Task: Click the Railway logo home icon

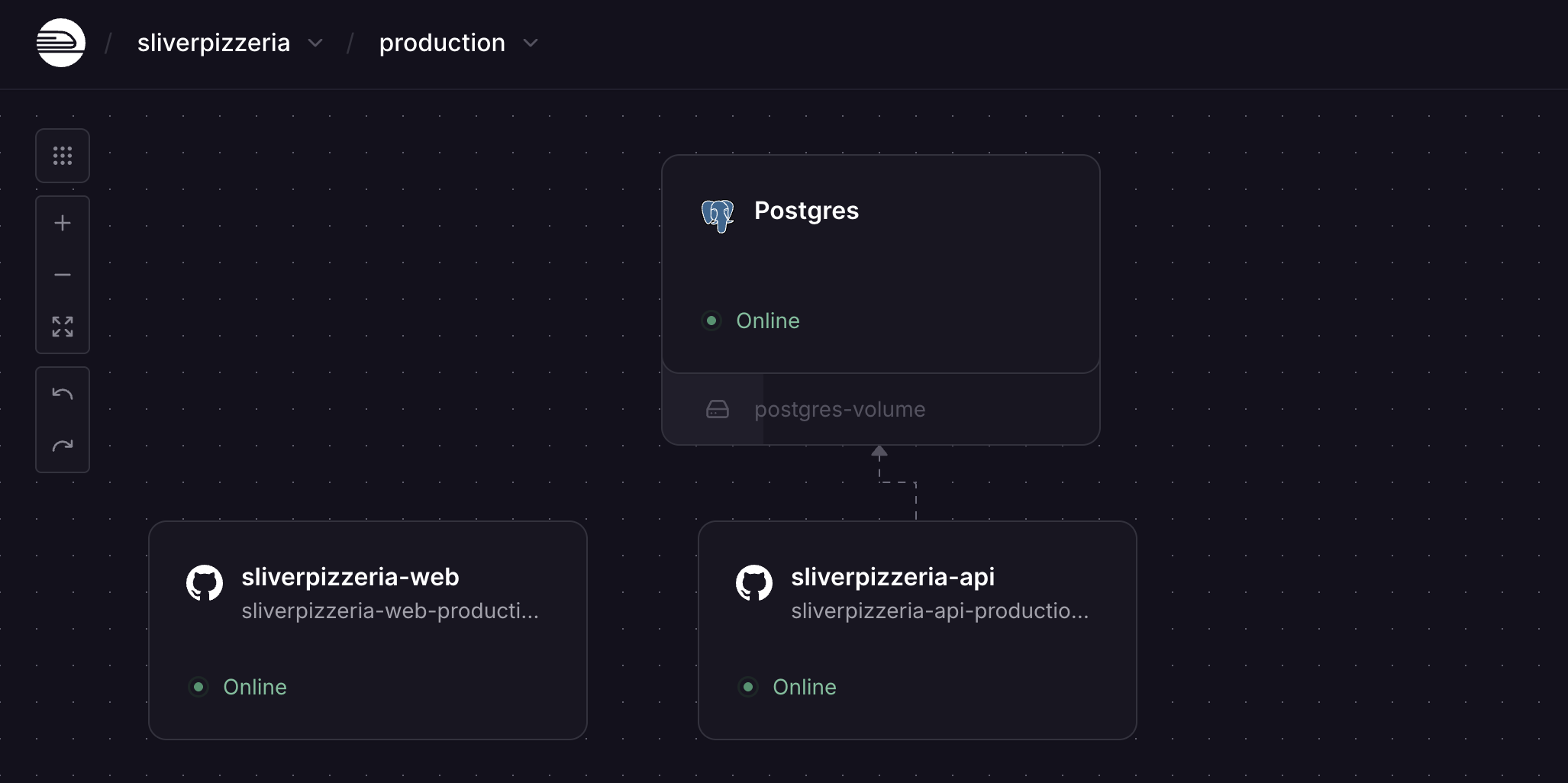Action: 61,43
